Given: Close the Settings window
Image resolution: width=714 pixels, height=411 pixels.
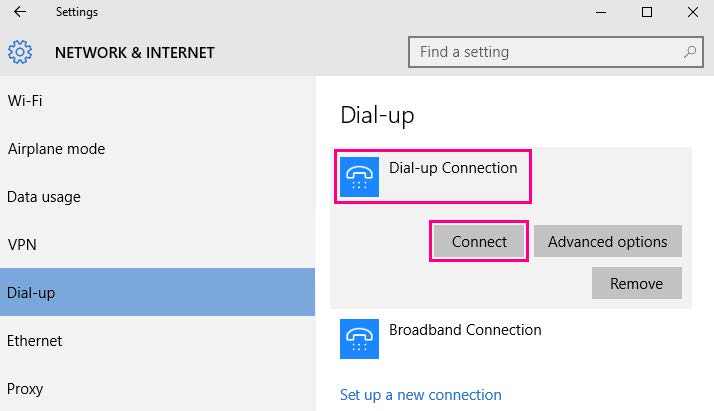Looking at the screenshot, I should tap(693, 12).
